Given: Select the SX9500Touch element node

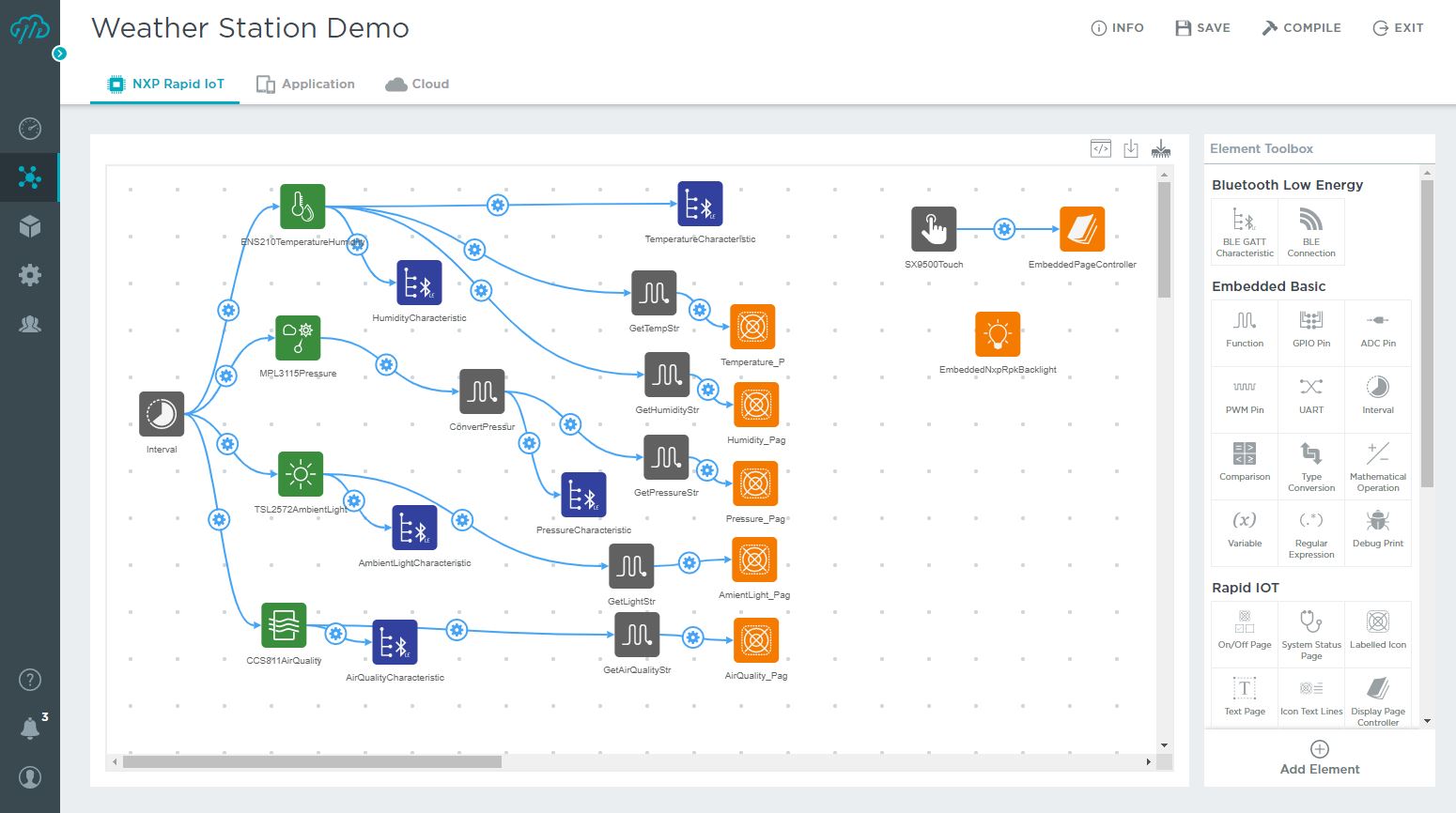Looking at the screenshot, I should (934, 229).
